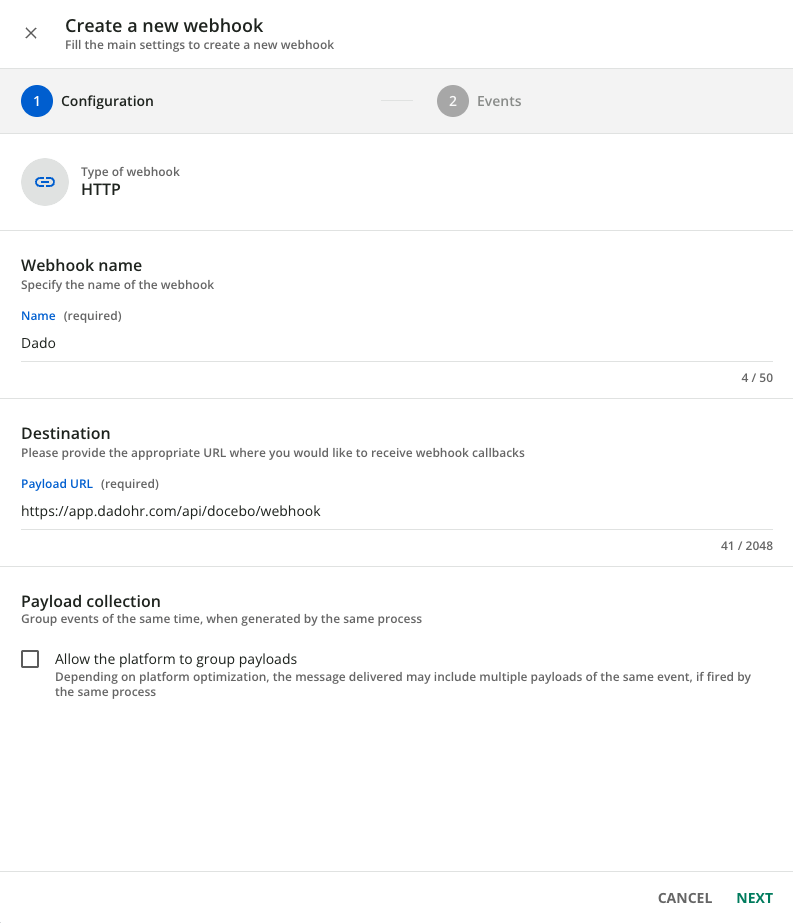Click the Payload collection section heading
The image size is (793, 923).
coord(91,601)
